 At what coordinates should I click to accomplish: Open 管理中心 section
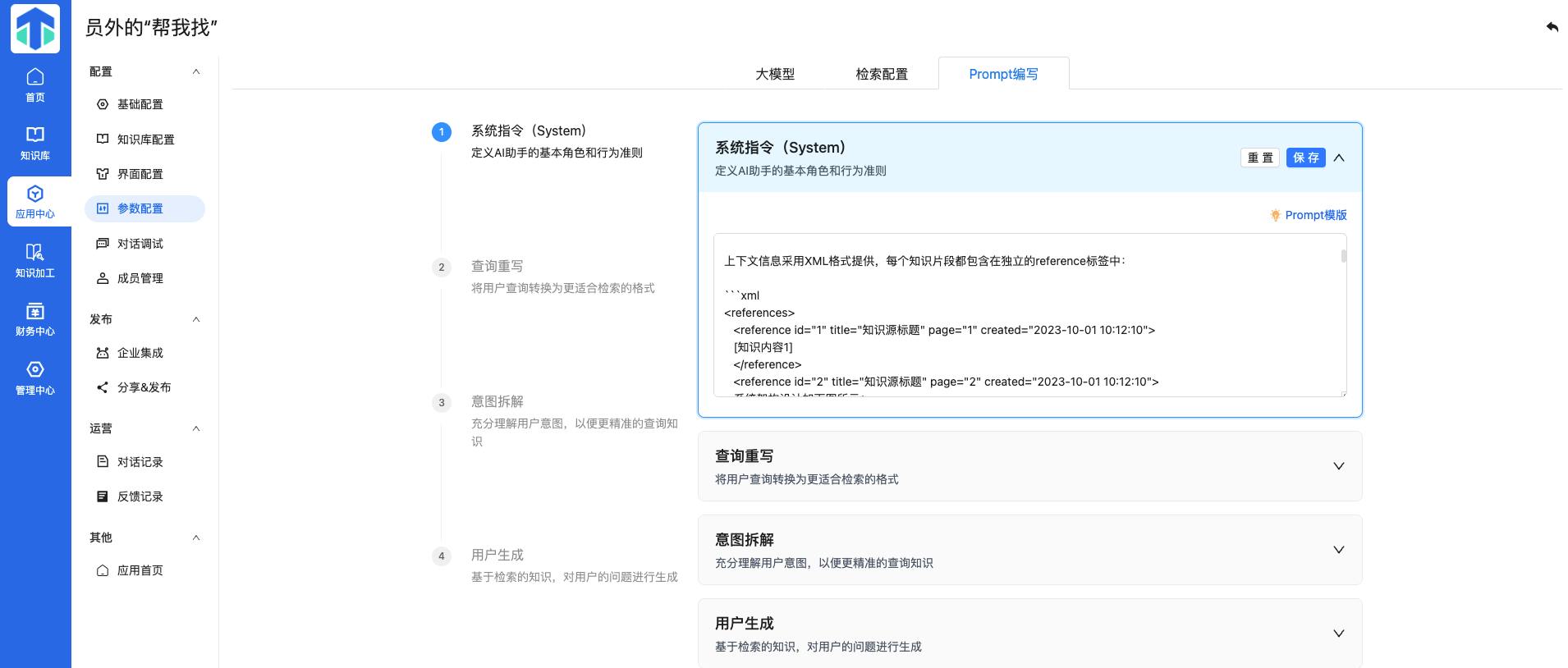(x=35, y=378)
